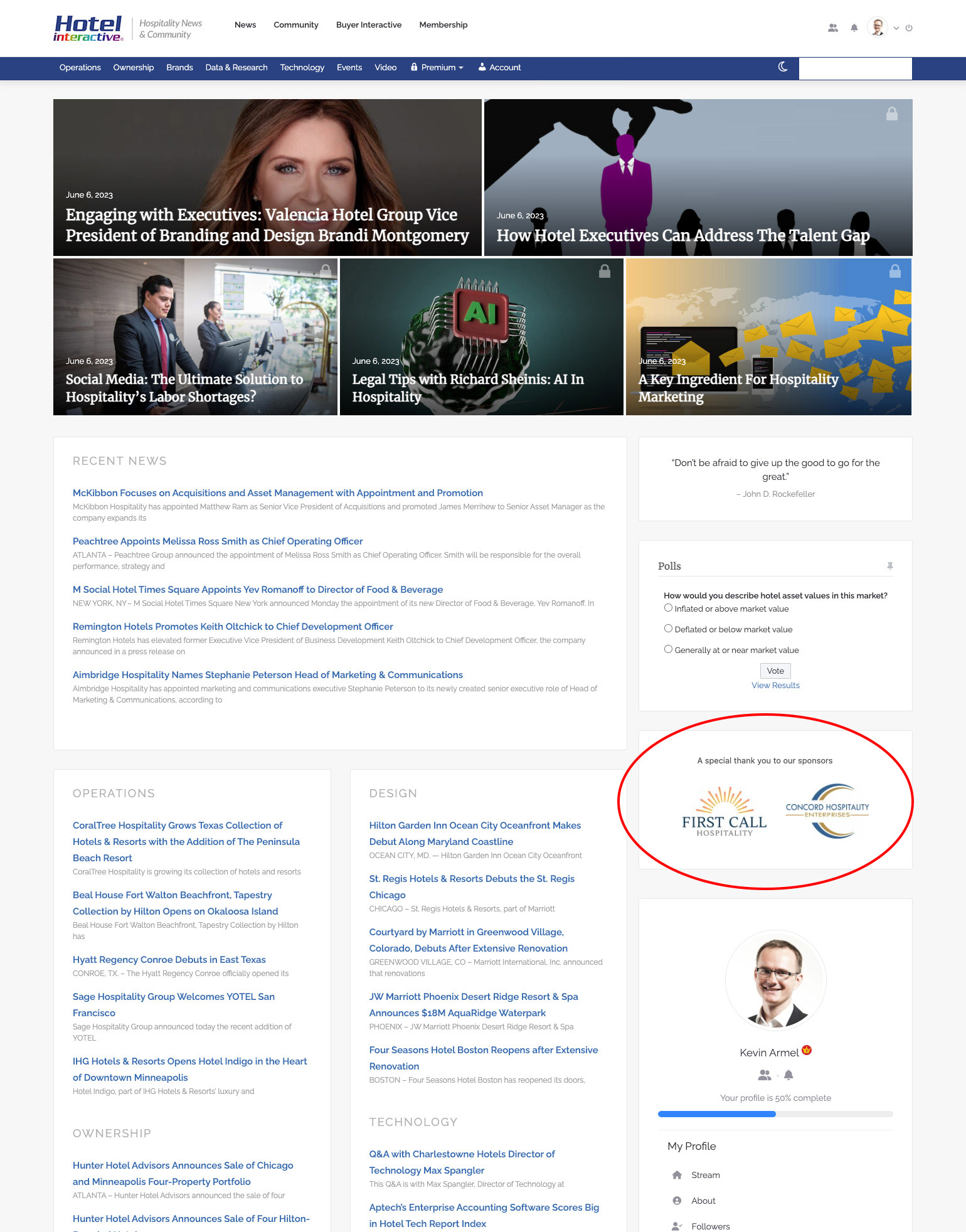Select 'Deflated or below market value' option
This screenshot has width=966, height=1232.
point(668,629)
